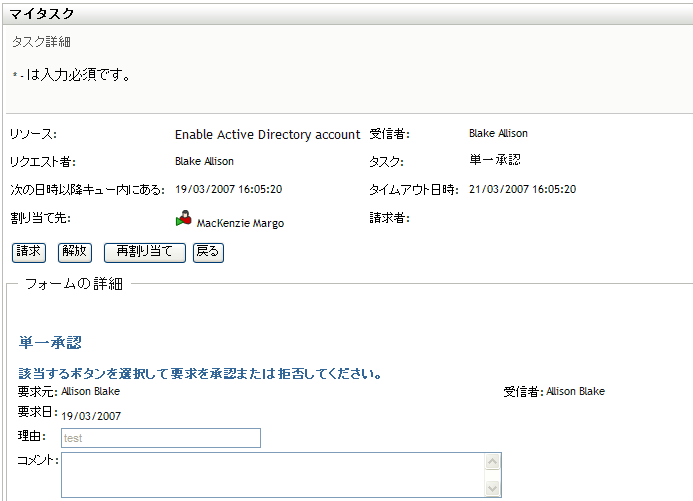The width and height of the screenshot is (693, 501).
Task: Click the comment box scroll-down arrow
Action: pos(491,488)
